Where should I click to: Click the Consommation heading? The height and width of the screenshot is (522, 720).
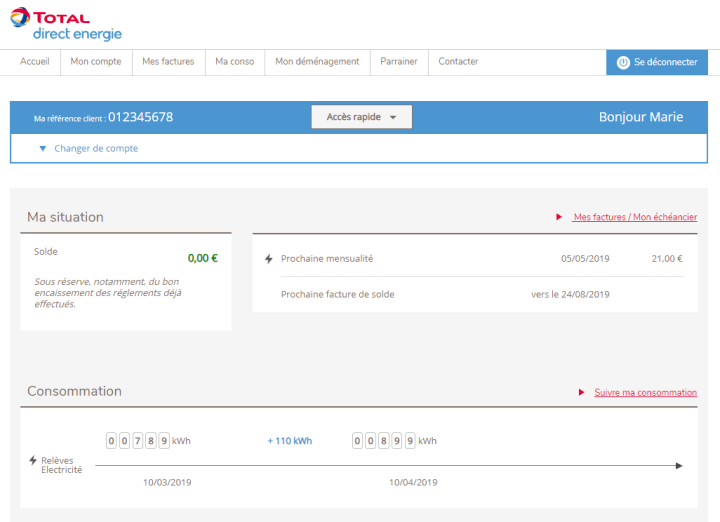click(x=74, y=391)
